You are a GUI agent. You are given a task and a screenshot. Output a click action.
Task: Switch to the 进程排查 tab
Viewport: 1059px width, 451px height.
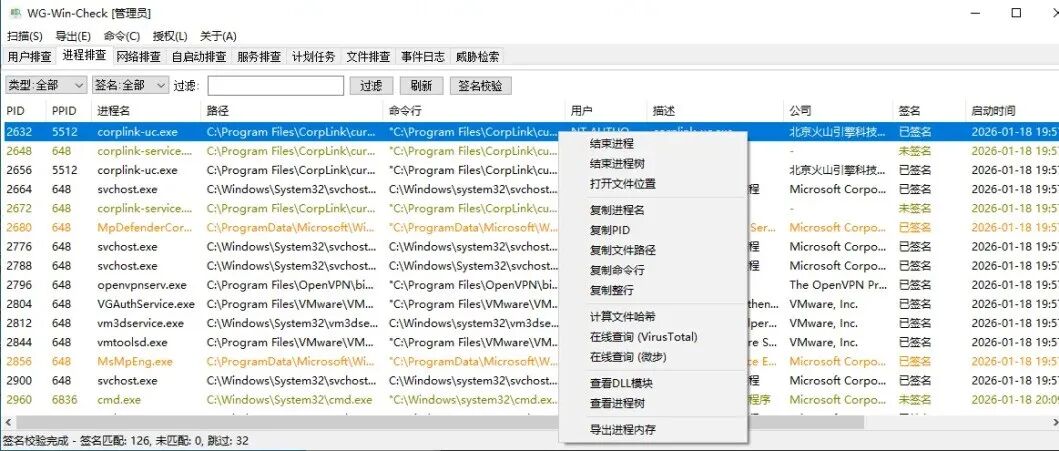(84, 55)
